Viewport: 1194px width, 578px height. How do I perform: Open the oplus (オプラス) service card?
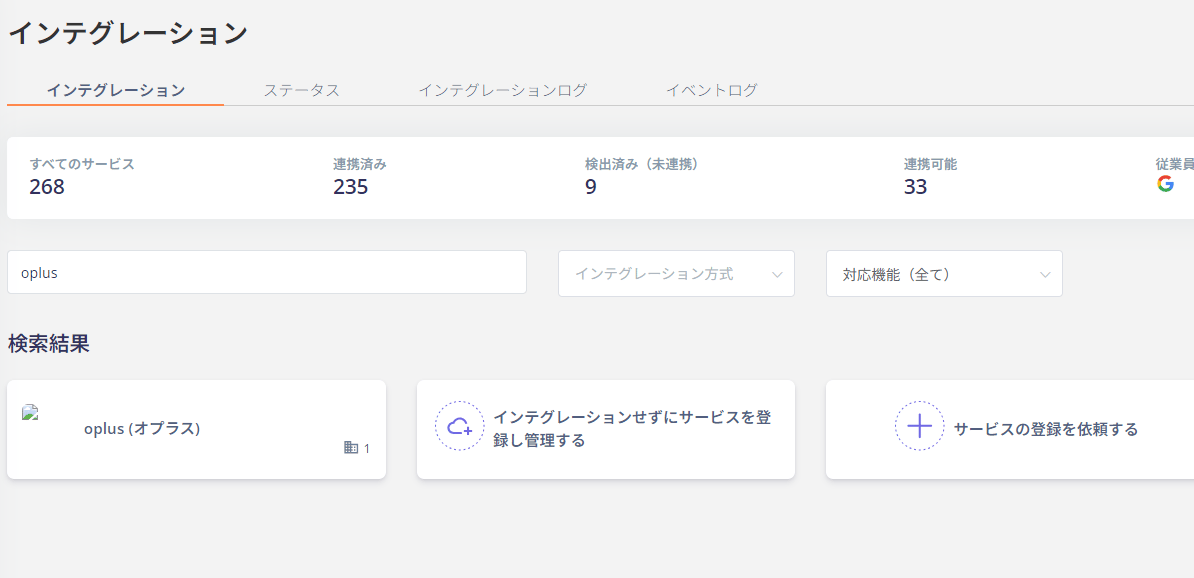tap(196, 430)
